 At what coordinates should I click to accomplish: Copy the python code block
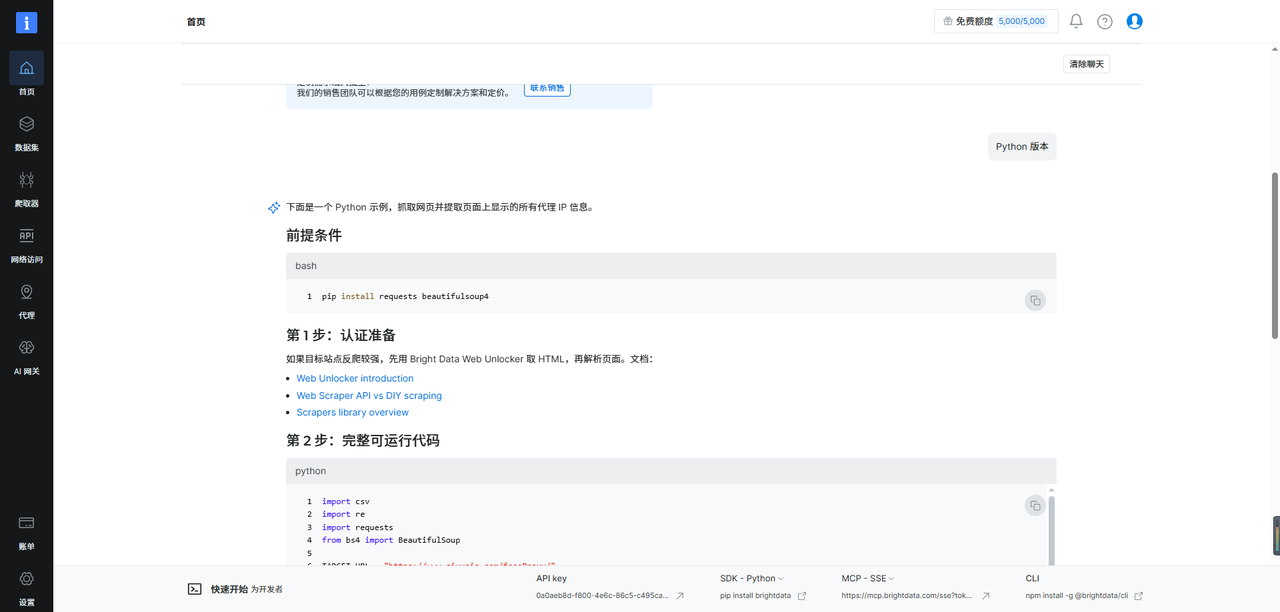coord(1035,505)
